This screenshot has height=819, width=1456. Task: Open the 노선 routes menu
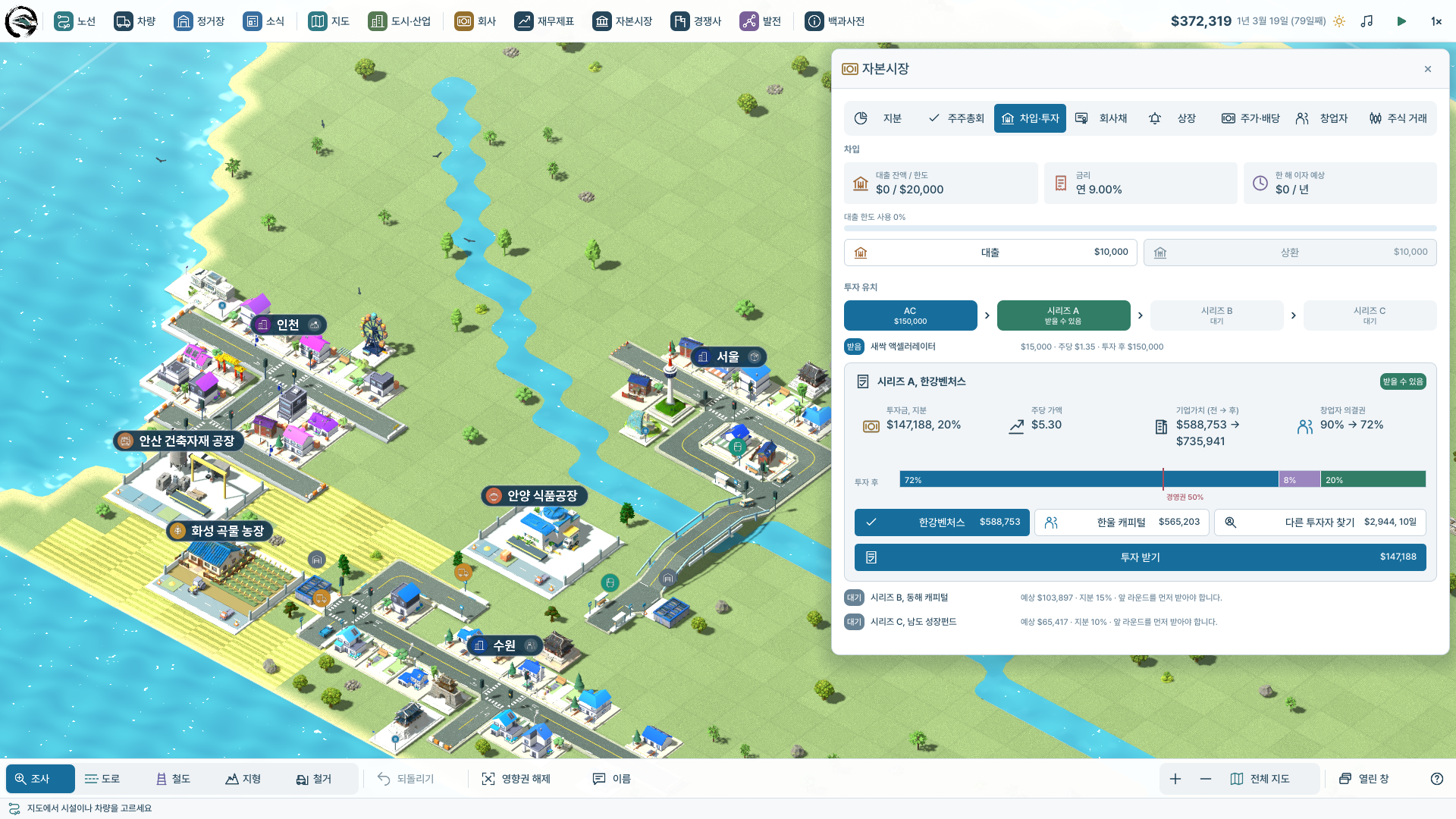tap(74, 21)
